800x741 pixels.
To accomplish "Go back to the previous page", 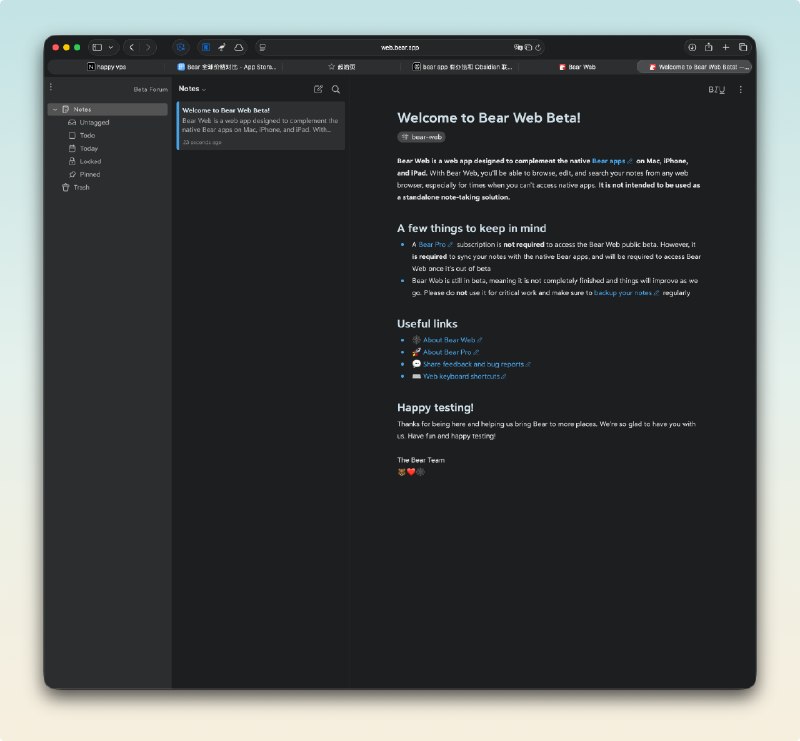I will (x=132, y=47).
